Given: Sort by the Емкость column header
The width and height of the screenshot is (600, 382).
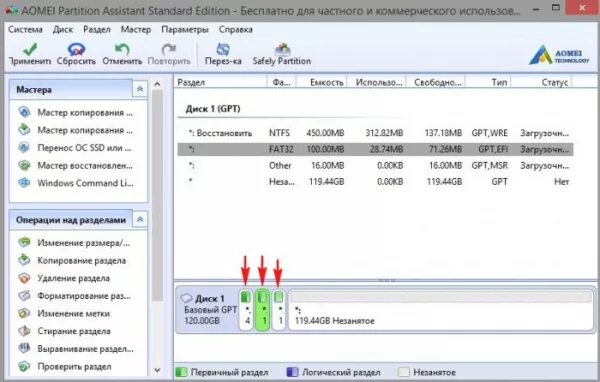Looking at the screenshot, I should pos(322,82).
